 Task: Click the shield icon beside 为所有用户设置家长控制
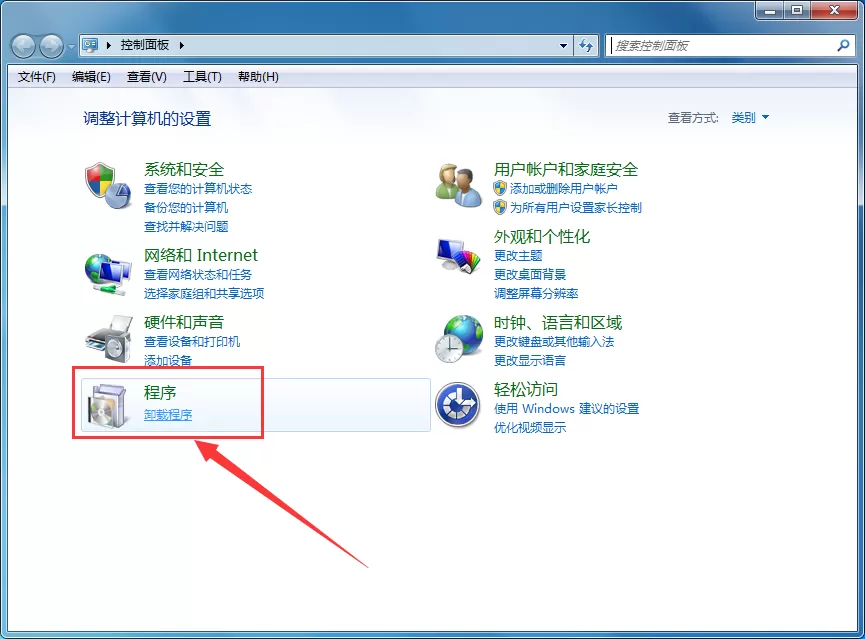500,207
